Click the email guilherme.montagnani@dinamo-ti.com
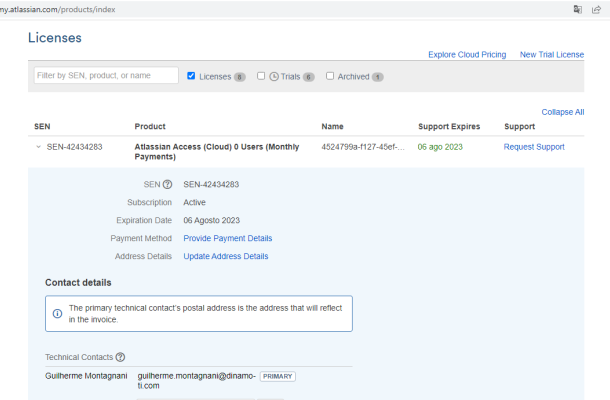This screenshot has height=400, width=610. tap(196, 381)
